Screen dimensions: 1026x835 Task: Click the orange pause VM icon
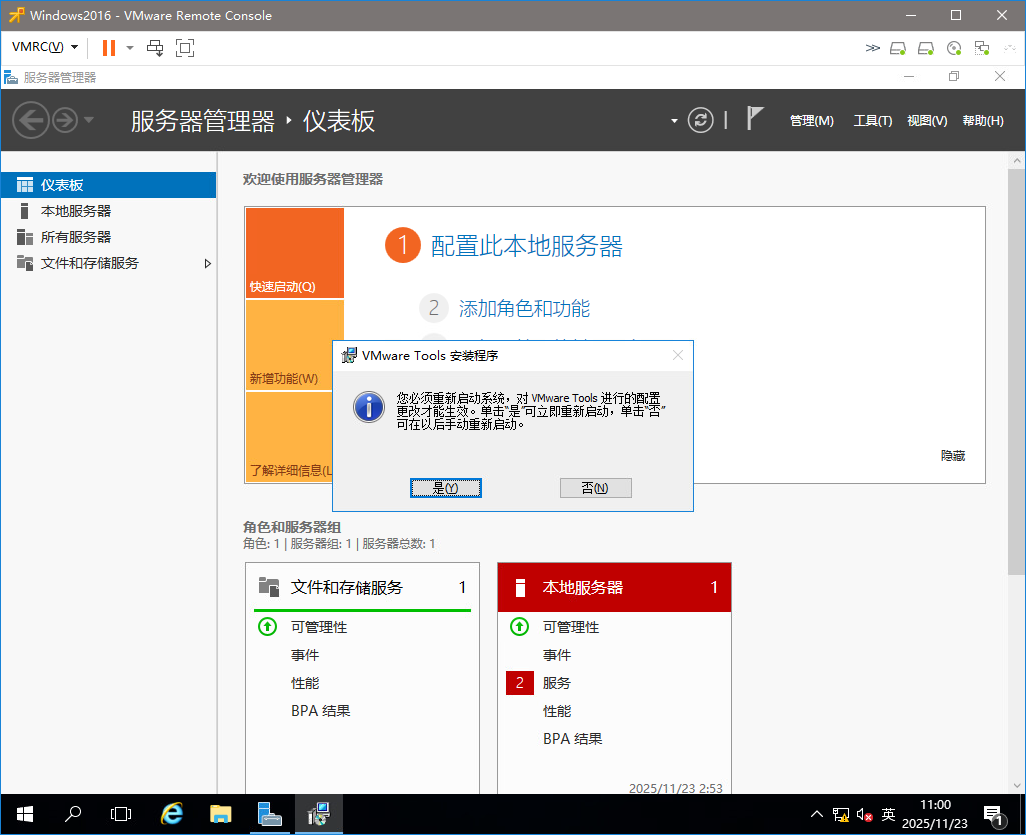[x=109, y=48]
